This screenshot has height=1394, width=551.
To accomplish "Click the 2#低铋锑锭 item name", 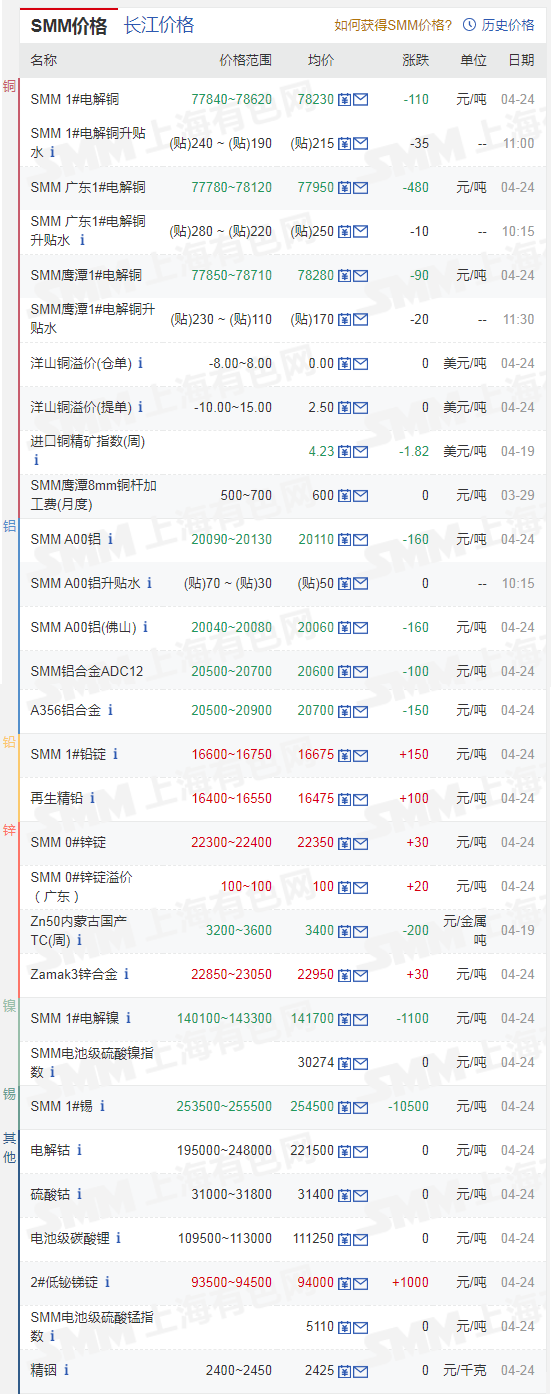I will coord(64,1282).
